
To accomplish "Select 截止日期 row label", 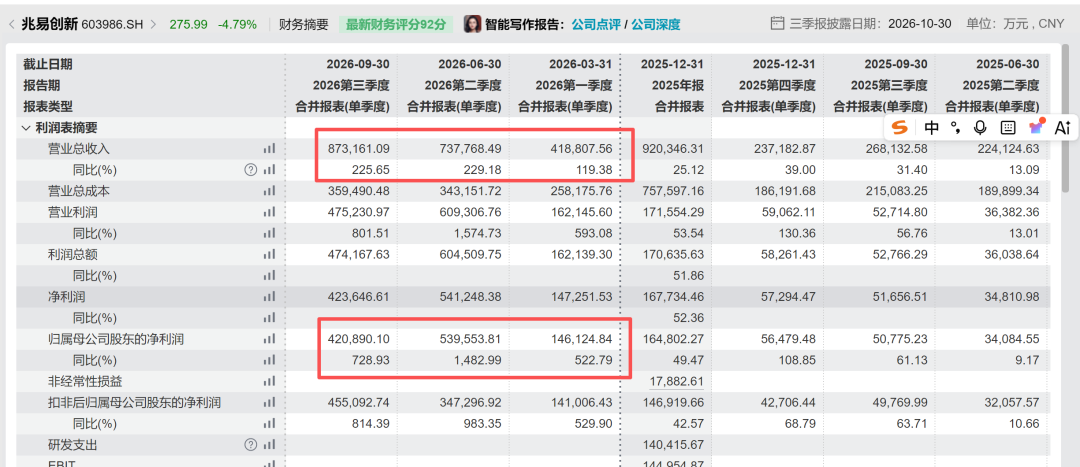I will [48, 64].
